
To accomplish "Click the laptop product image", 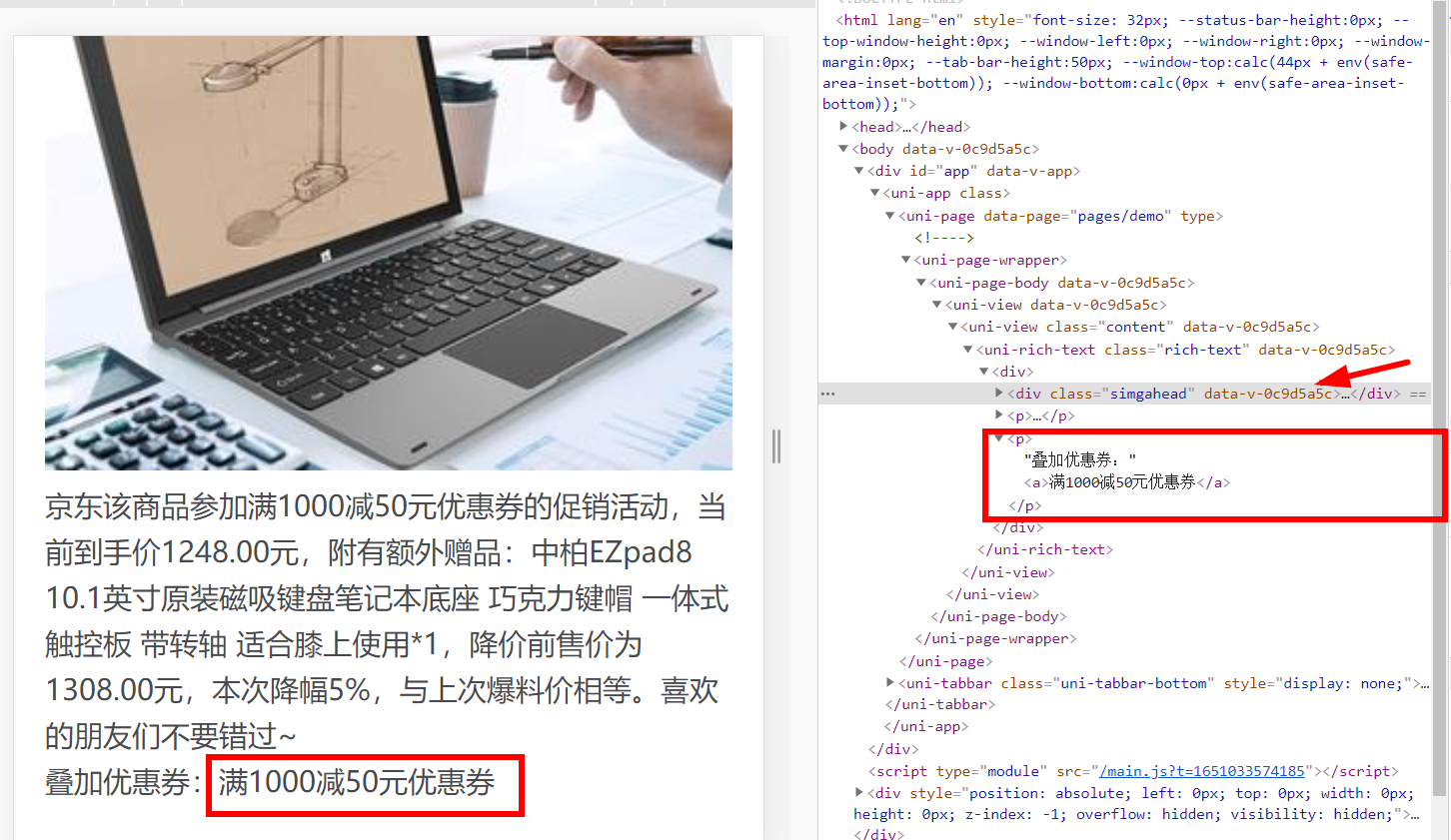I will pos(389,253).
